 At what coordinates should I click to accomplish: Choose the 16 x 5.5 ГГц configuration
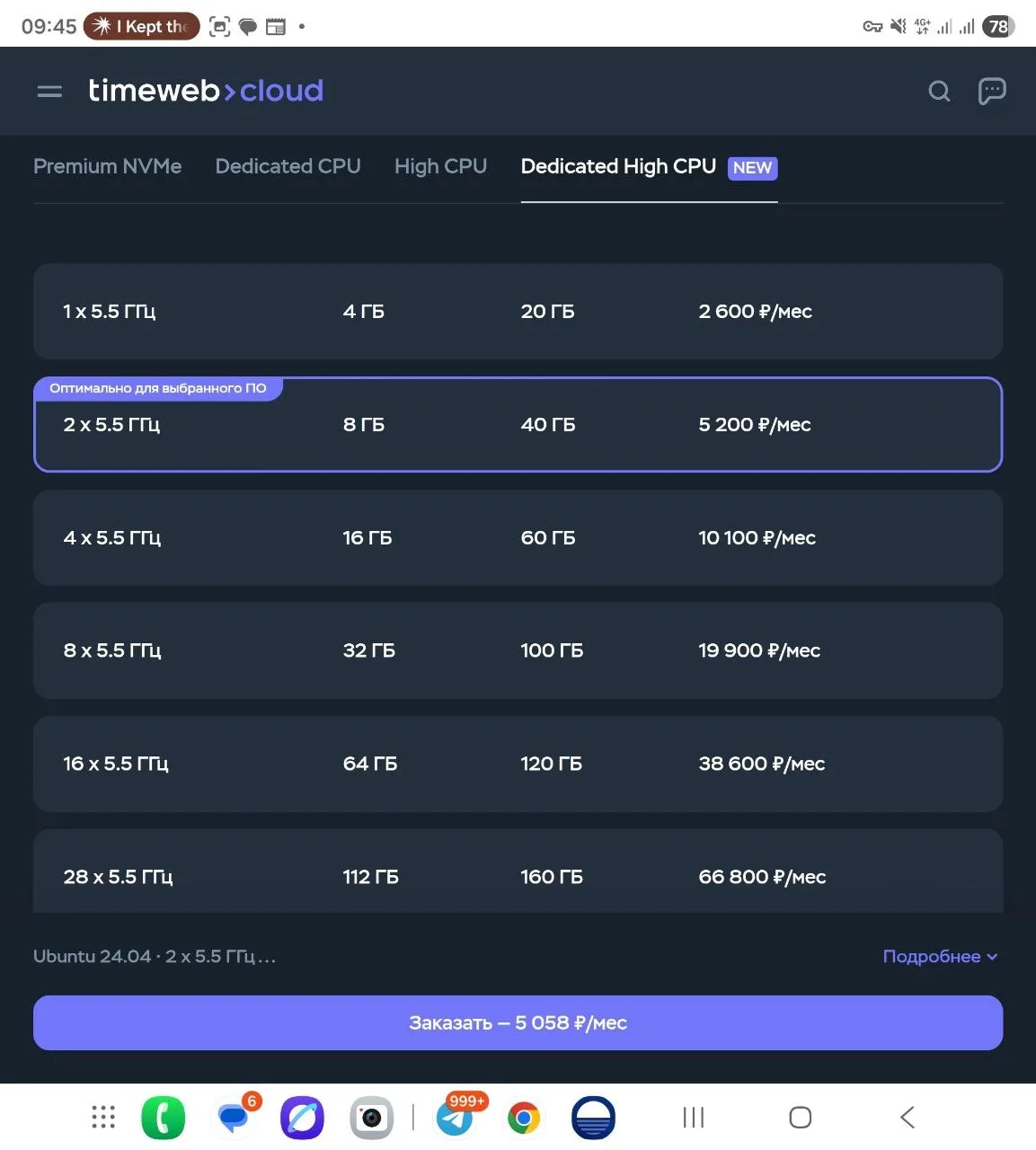pyautogui.click(x=518, y=764)
